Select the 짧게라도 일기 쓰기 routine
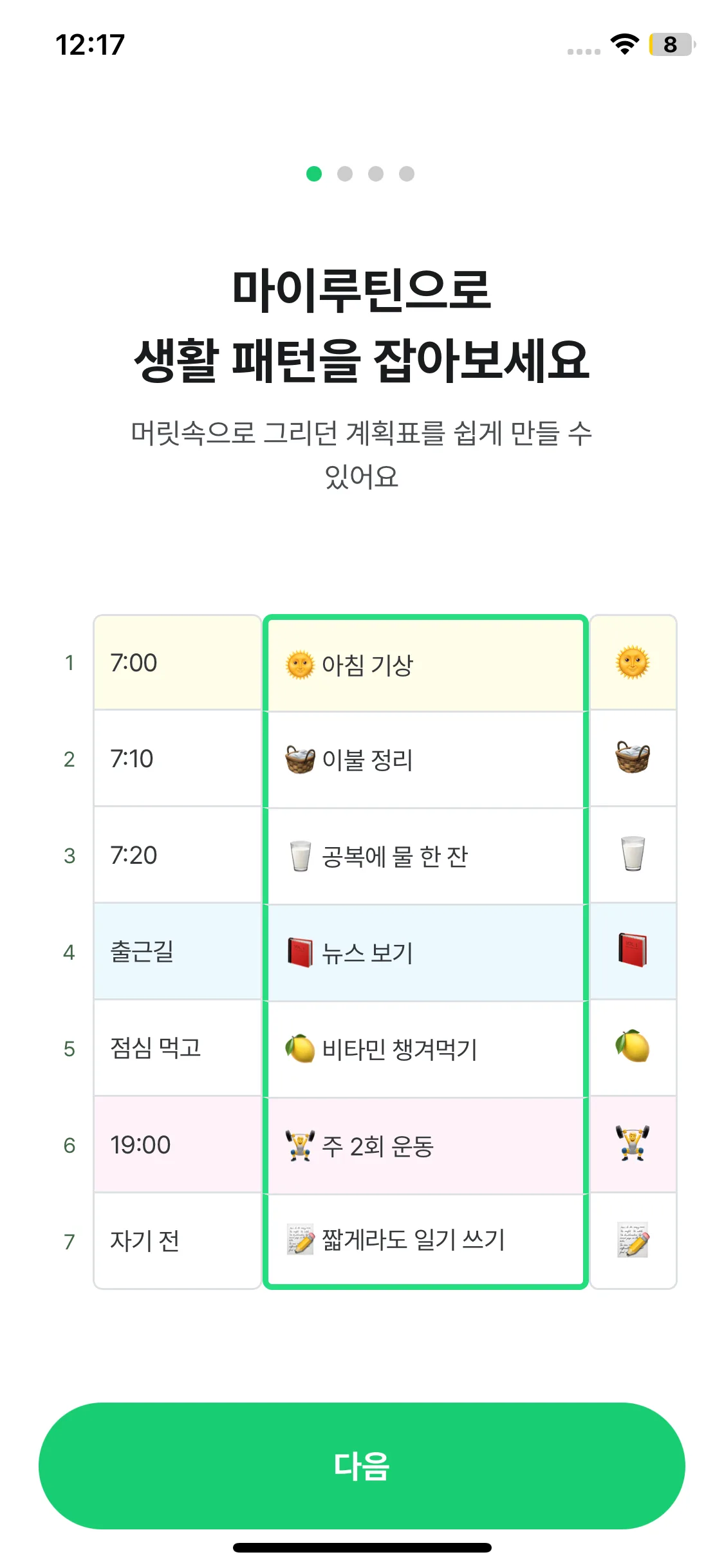Image resolution: width=724 pixels, height=1568 pixels. point(425,1240)
